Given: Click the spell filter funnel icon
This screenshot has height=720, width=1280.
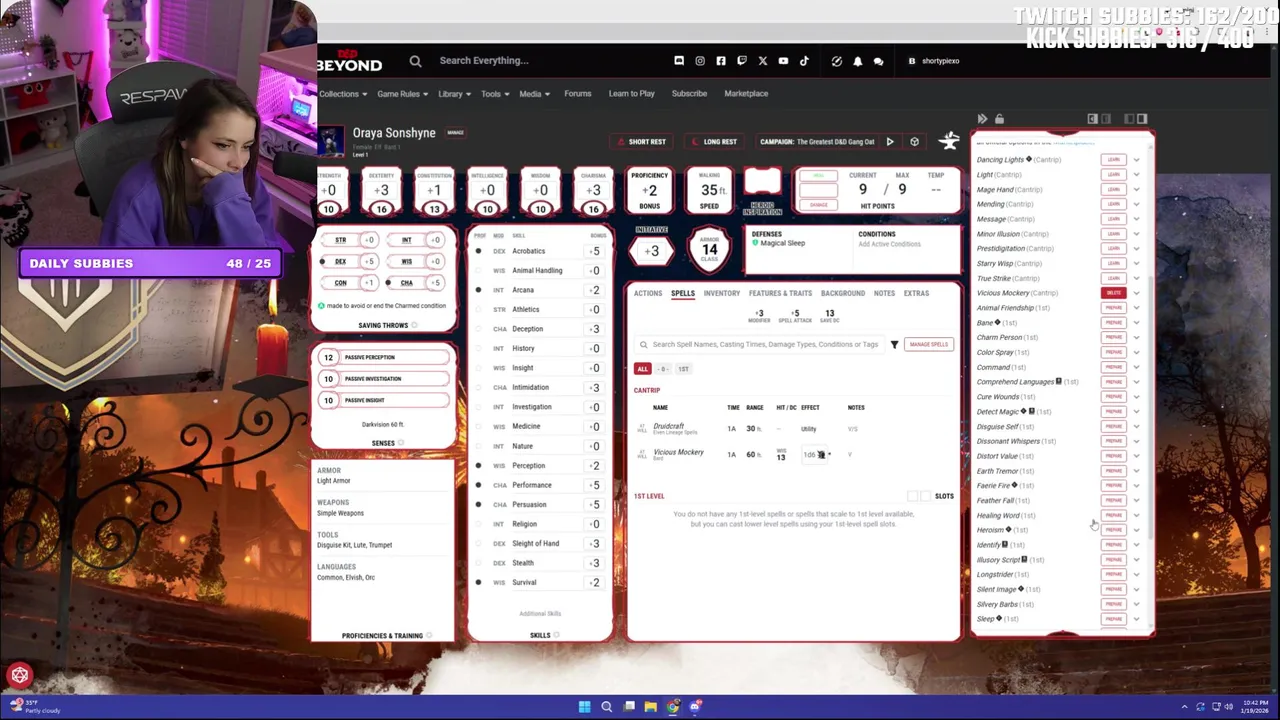Looking at the screenshot, I should [x=894, y=344].
